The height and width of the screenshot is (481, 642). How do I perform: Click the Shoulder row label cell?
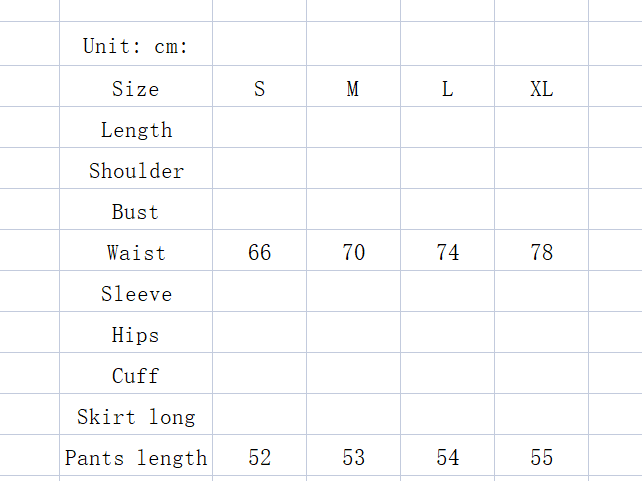pos(136,171)
